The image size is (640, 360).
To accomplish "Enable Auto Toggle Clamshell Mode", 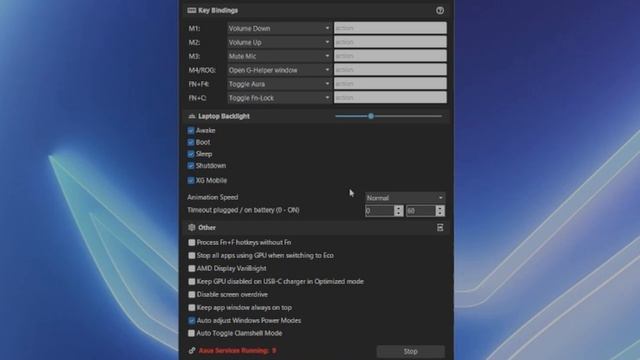I will point(191,333).
